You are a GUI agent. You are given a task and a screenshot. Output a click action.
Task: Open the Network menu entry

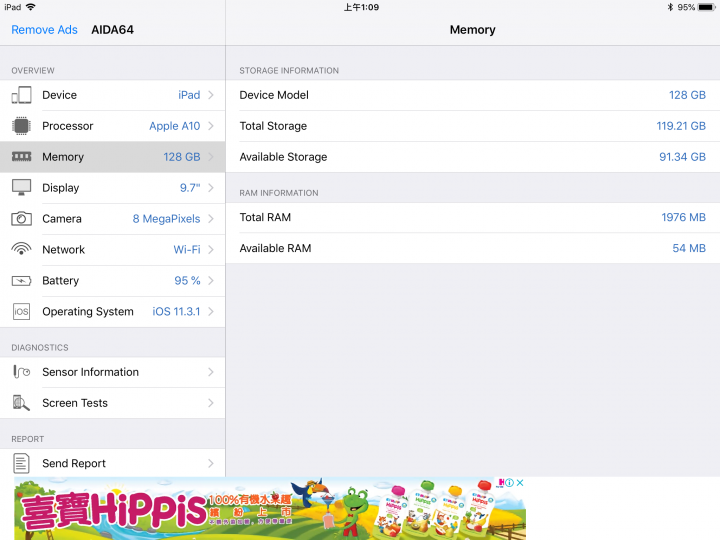pyautogui.click(x=112, y=249)
